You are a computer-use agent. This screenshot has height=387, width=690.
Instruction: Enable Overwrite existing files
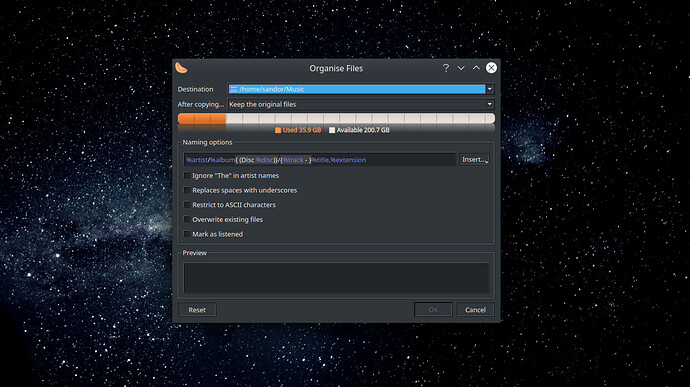[x=187, y=219]
